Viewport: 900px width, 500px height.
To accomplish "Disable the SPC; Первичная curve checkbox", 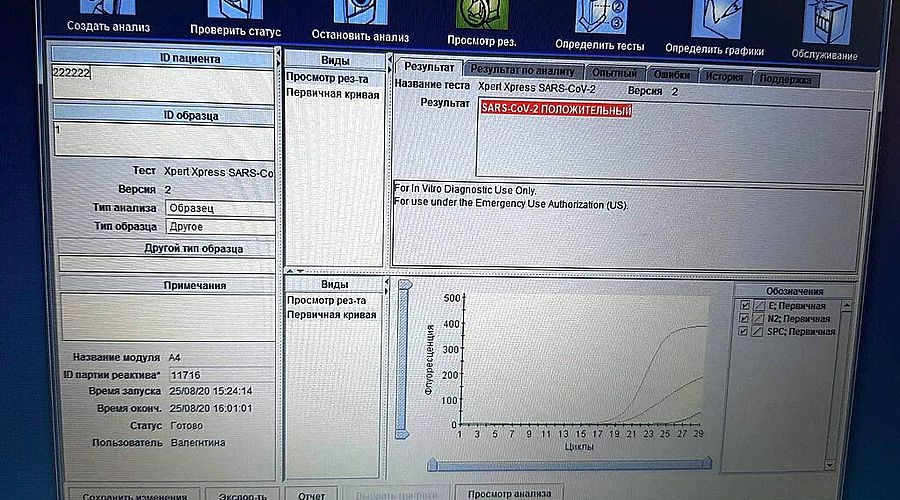I will [x=742, y=331].
